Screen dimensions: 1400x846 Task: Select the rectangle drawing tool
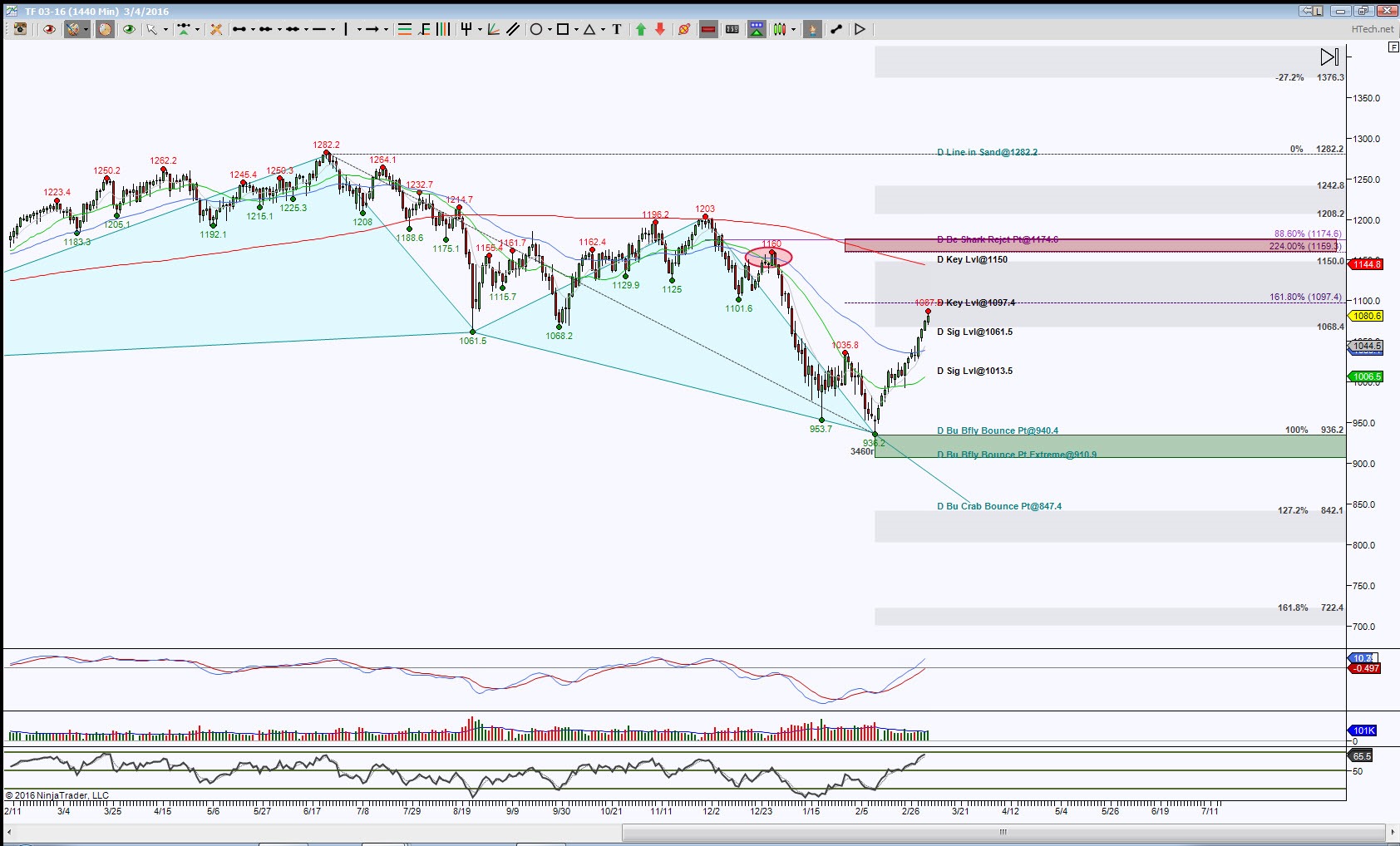pos(563,29)
